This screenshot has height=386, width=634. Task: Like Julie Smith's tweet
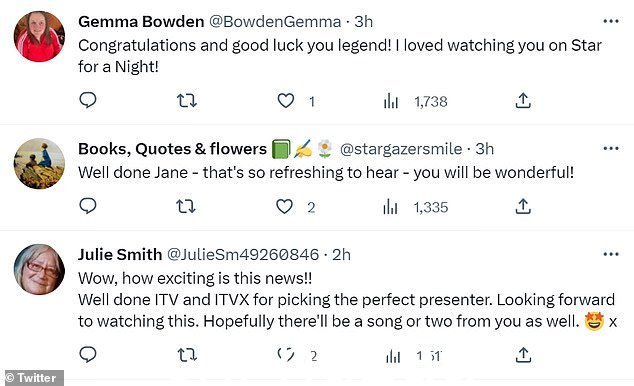click(286, 355)
